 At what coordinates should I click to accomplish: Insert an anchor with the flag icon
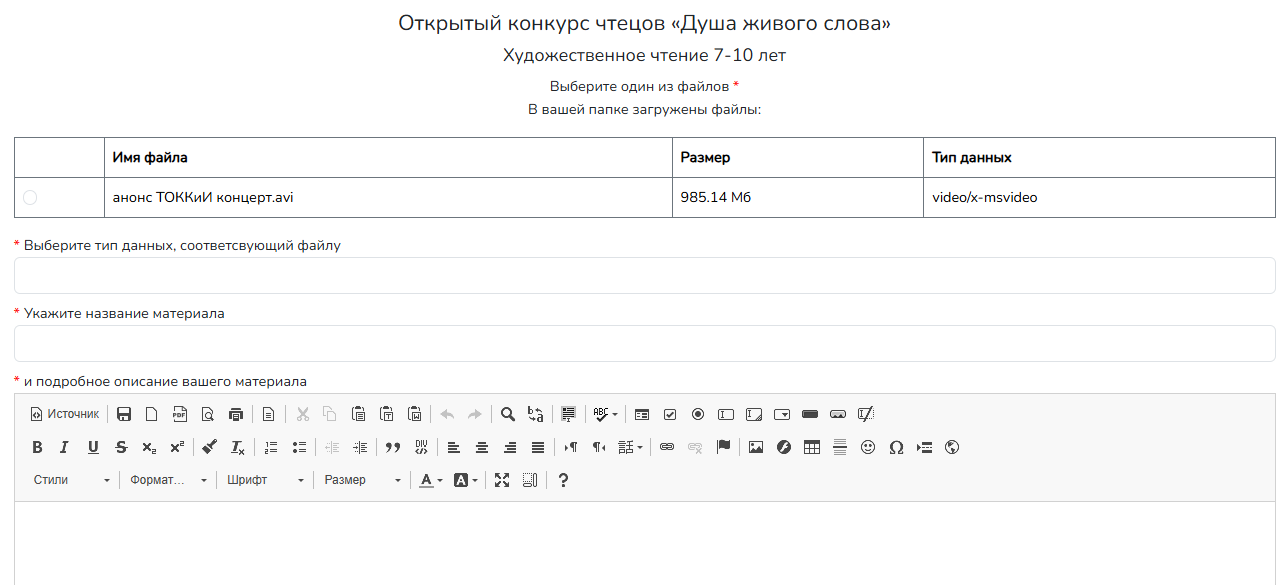[x=723, y=447]
